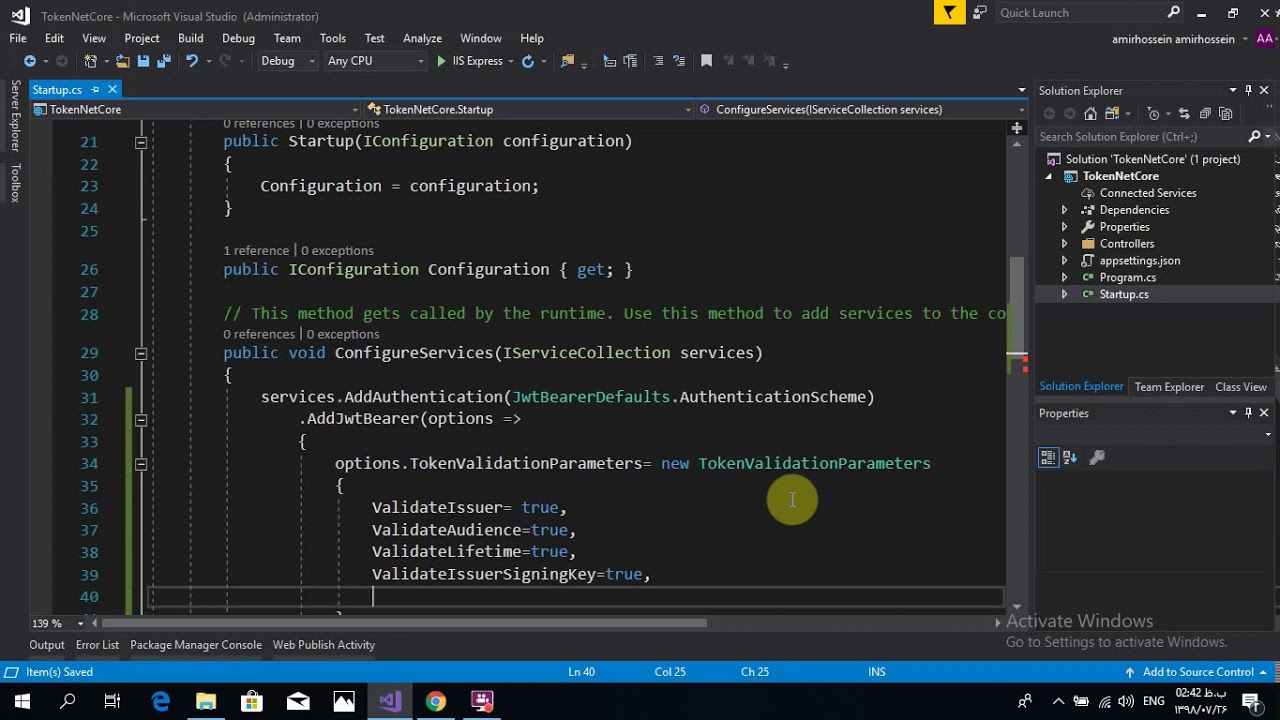Show Properties panel categorized view

[1048, 457]
